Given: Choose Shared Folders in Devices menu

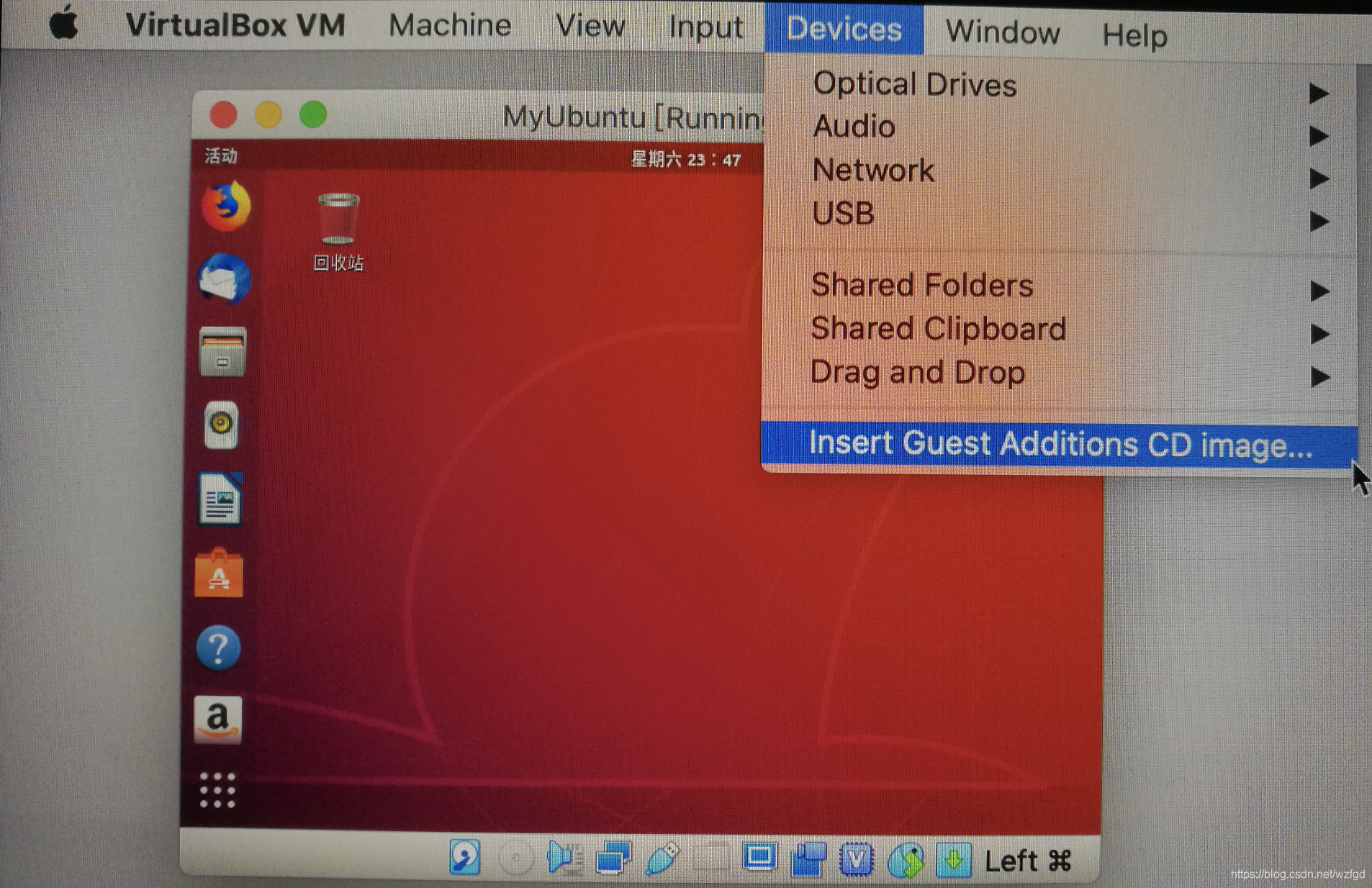Looking at the screenshot, I should [1060, 286].
